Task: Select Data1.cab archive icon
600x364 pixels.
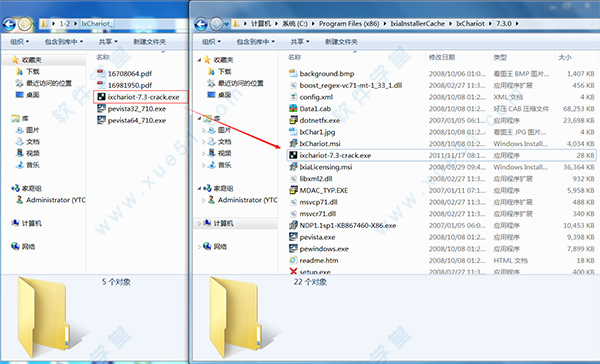Action: 293,108
